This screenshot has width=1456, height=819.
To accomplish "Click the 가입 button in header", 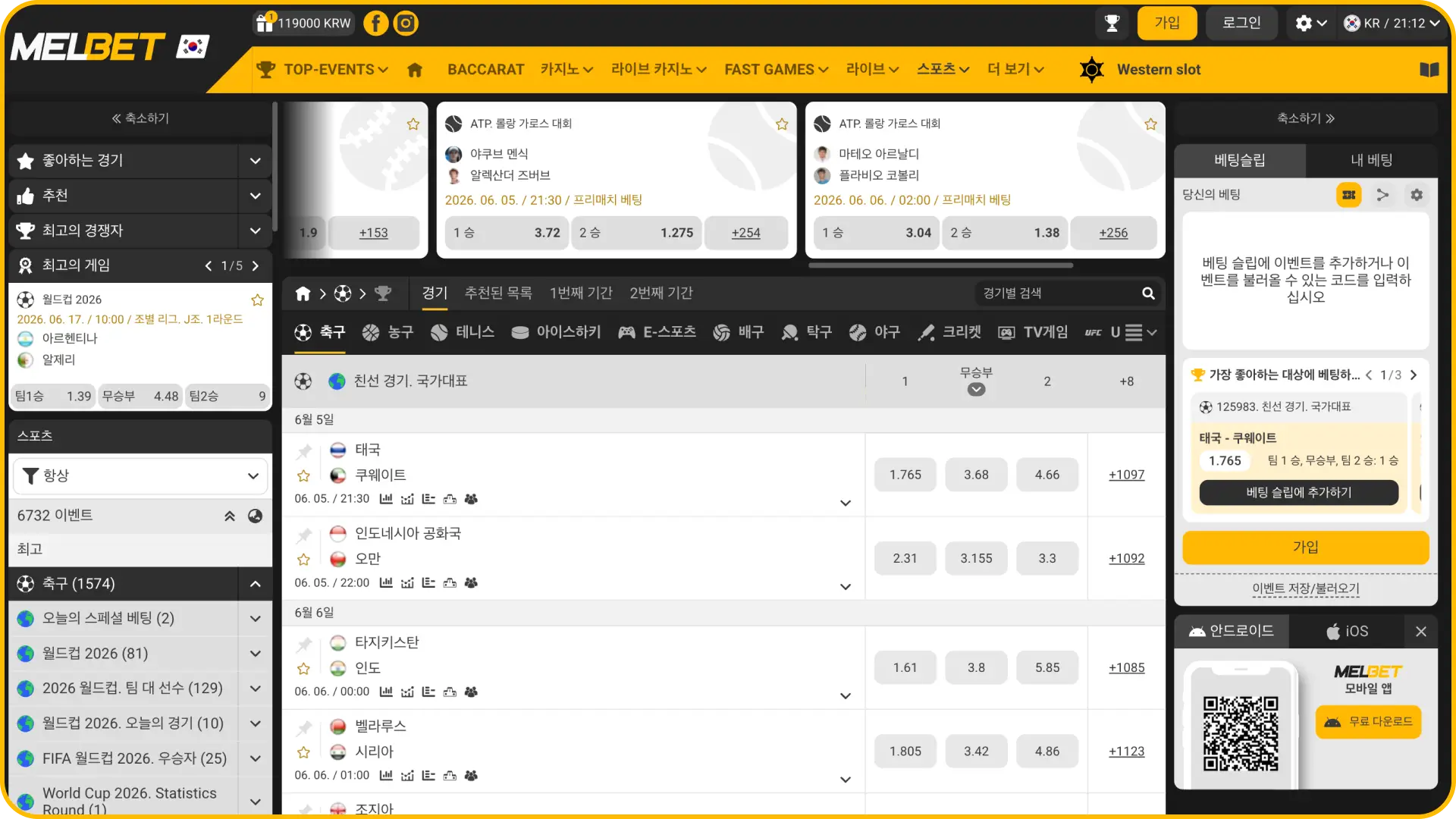I will [1166, 24].
